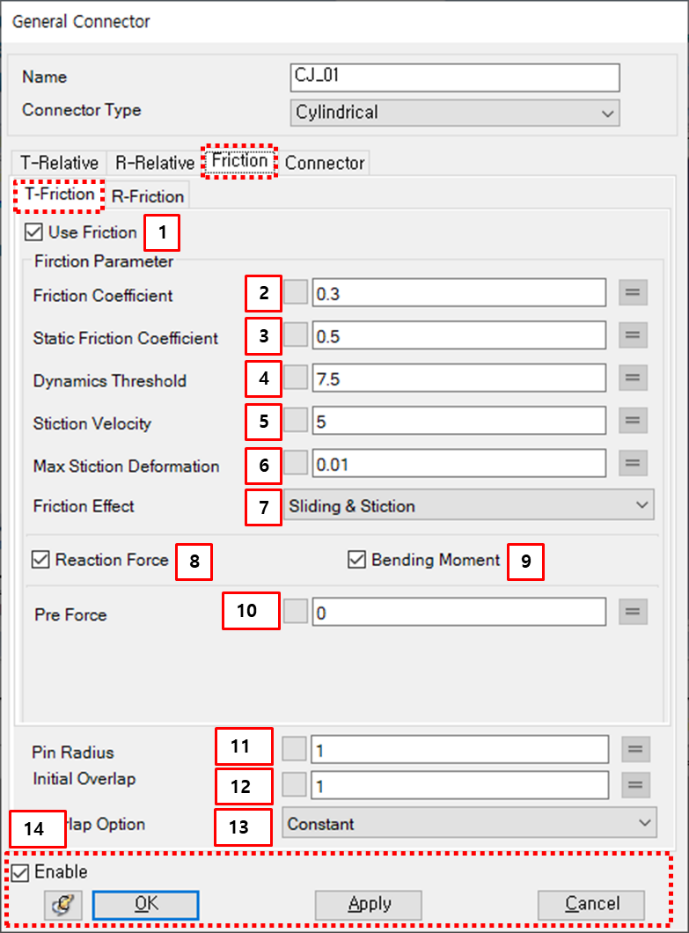
Task: Open the expression editor for Static Friction Coefficient
Action: pos(634,335)
